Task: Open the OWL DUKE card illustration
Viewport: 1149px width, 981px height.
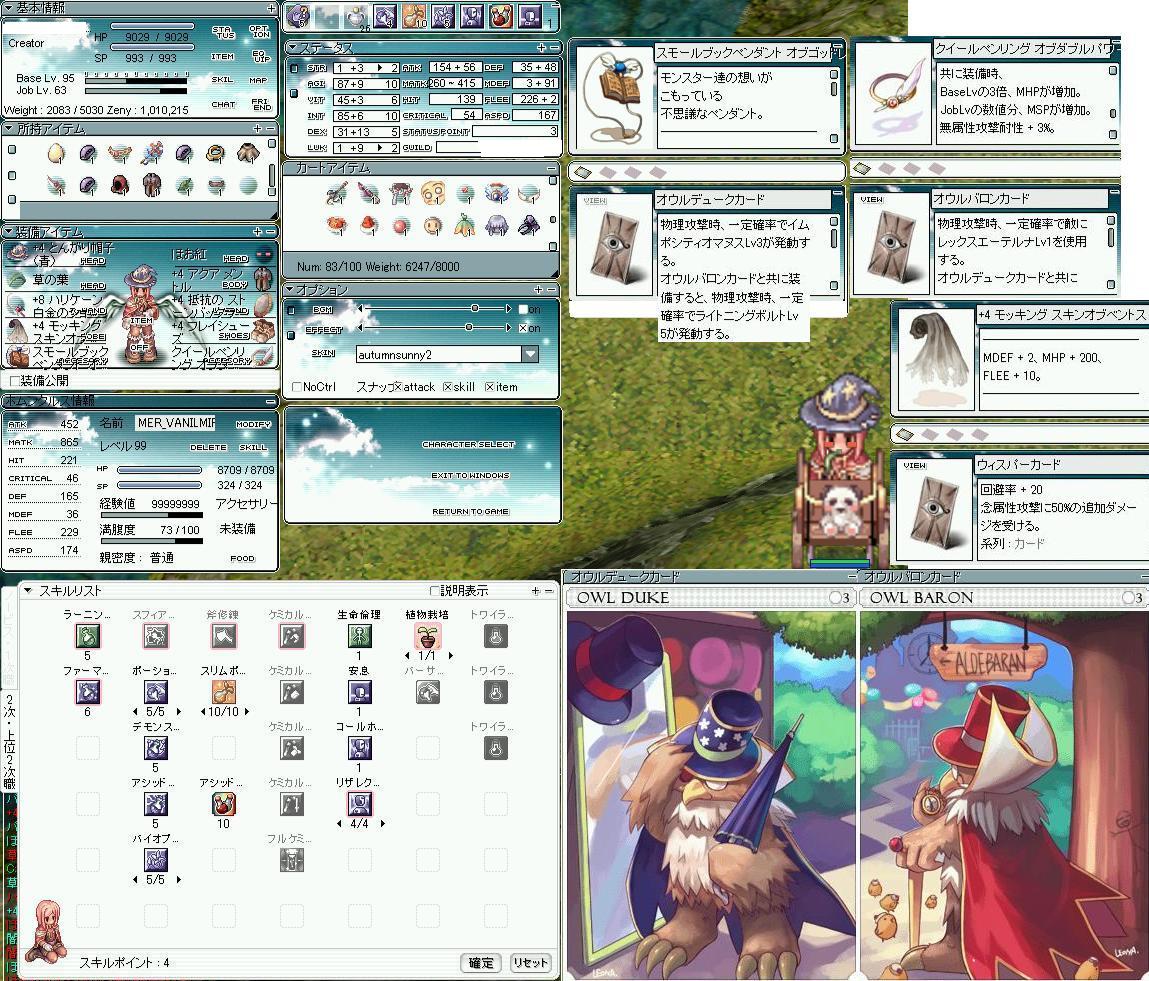Action: click(710, 795)
